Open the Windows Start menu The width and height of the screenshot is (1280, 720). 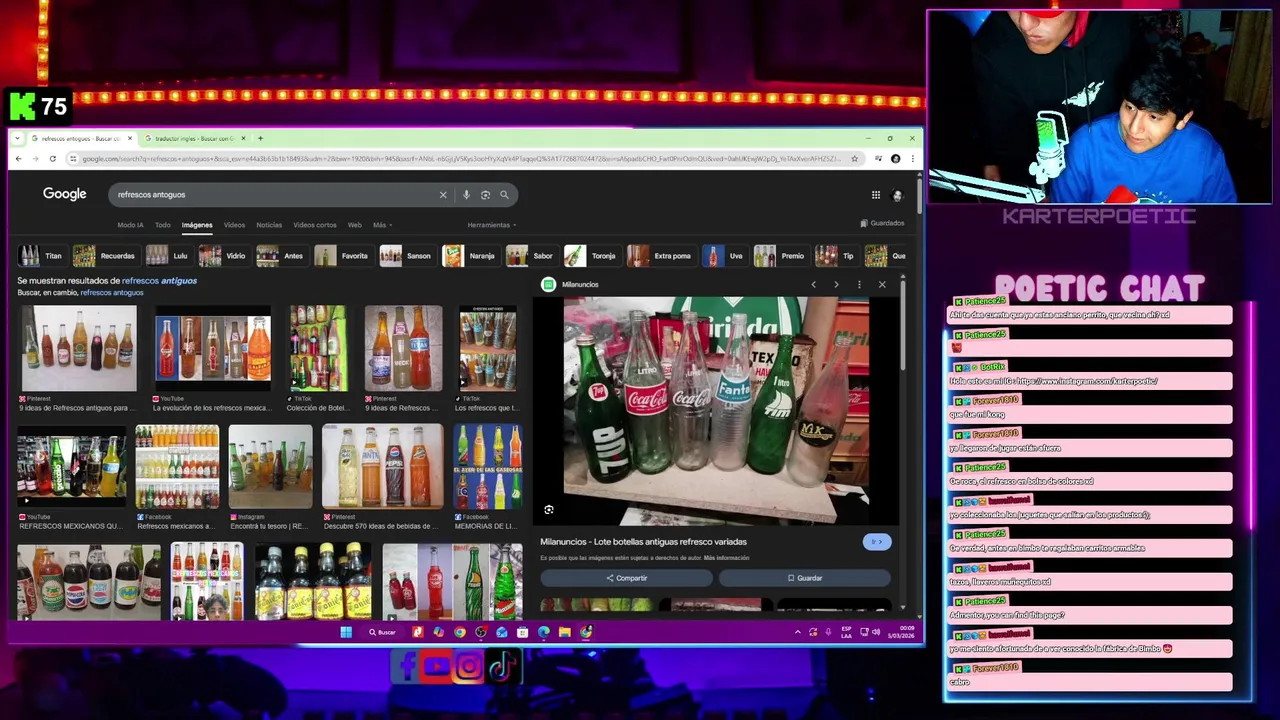coord(346,632)
